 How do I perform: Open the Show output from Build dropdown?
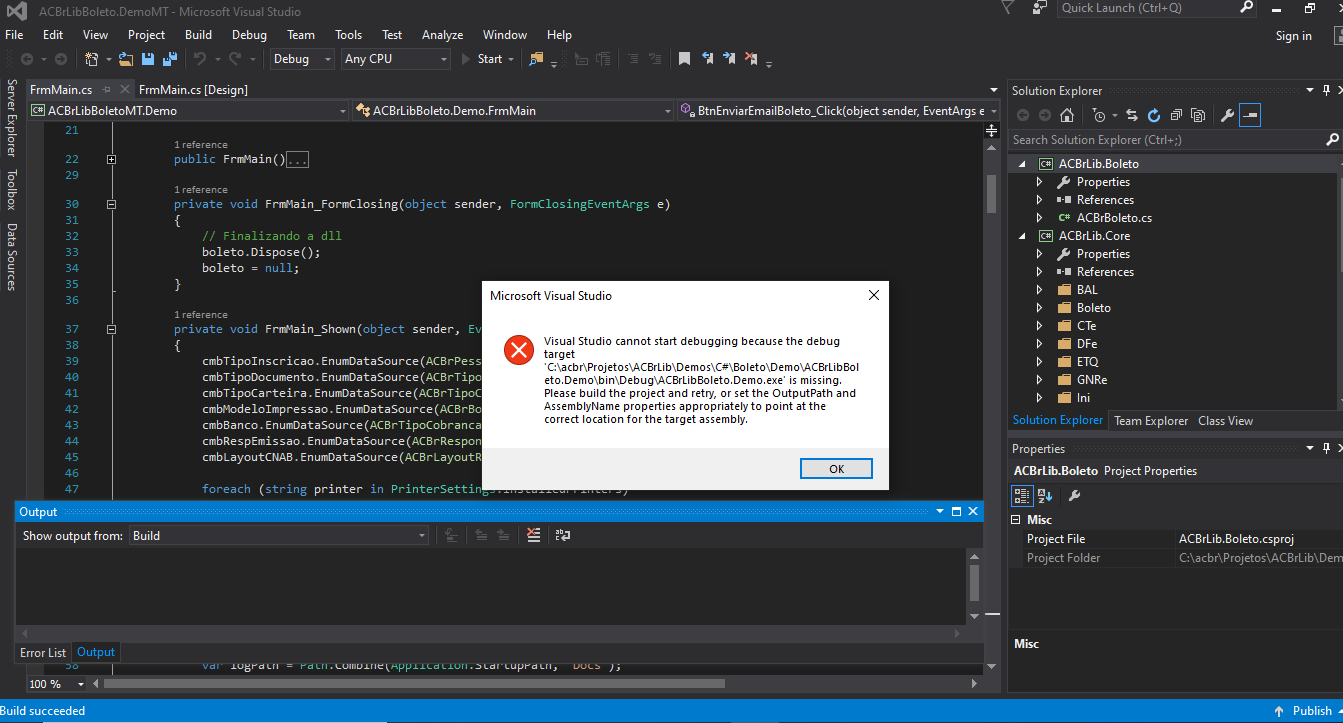coord(279,536)
